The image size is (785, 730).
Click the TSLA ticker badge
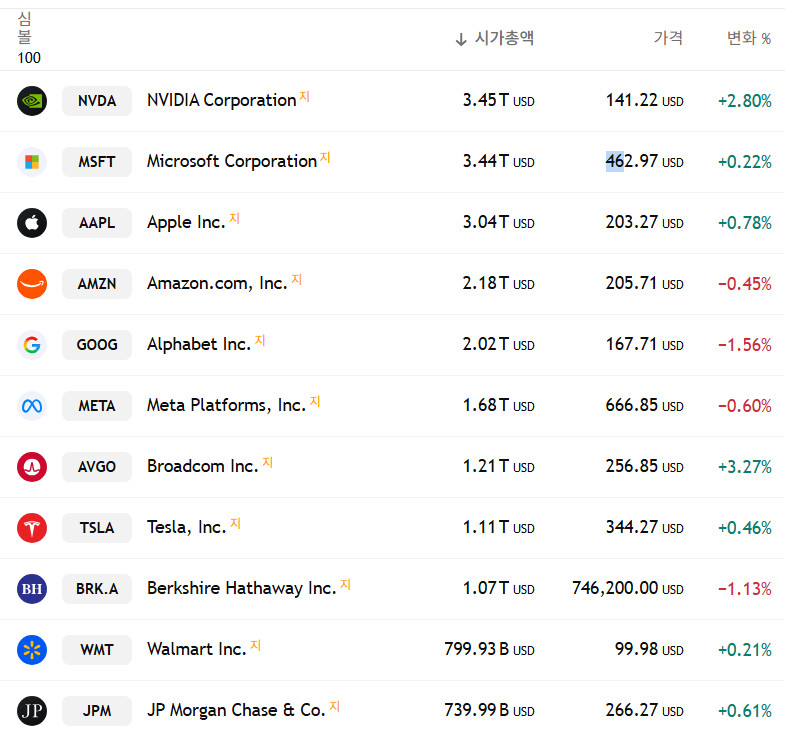point(97,528)
